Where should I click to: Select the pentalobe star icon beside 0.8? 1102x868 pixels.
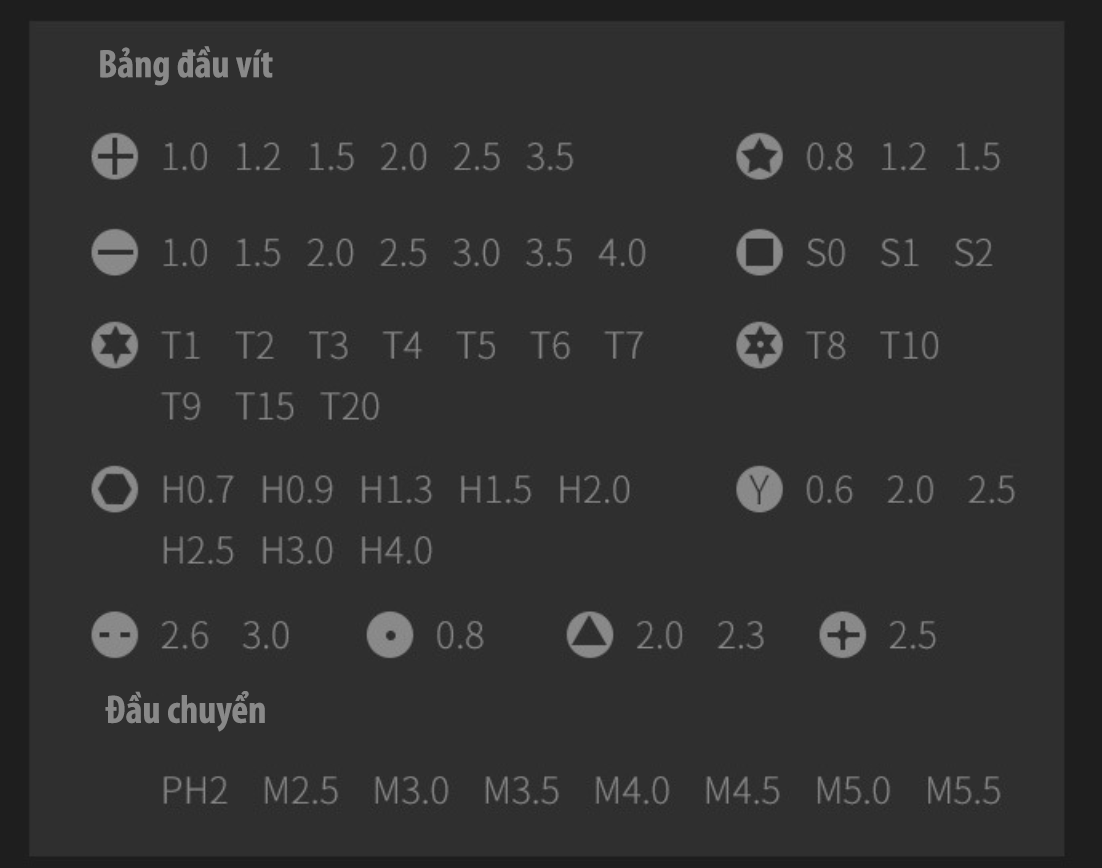(759, 156)
